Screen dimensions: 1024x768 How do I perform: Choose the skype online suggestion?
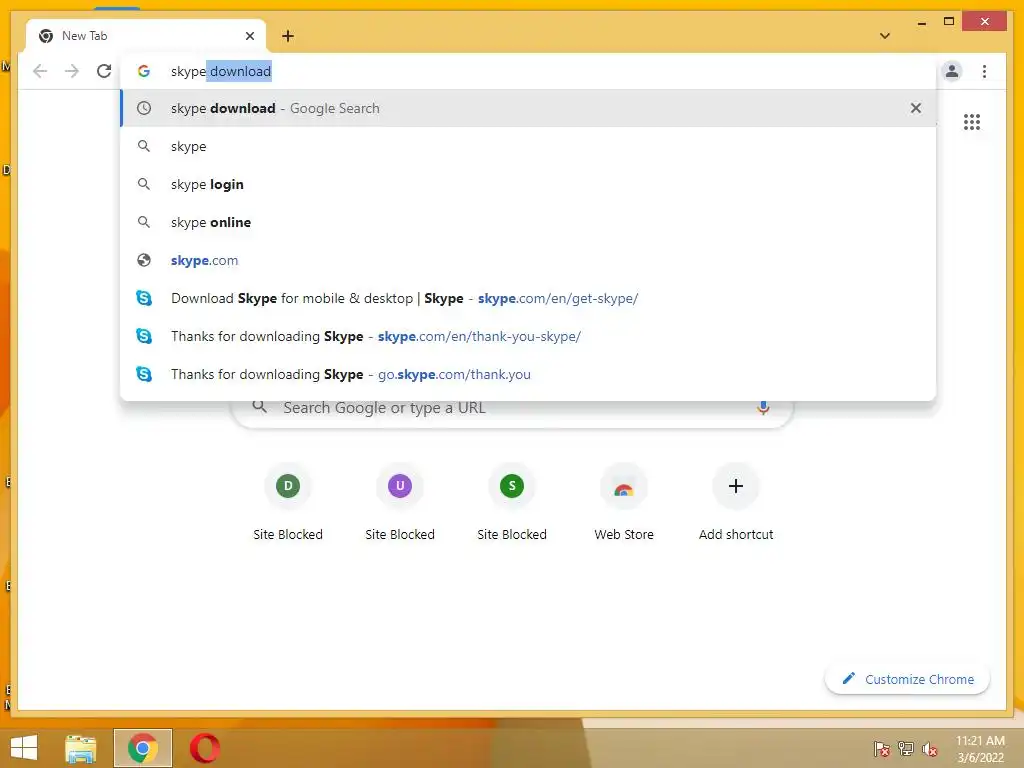tap(528, 222)
